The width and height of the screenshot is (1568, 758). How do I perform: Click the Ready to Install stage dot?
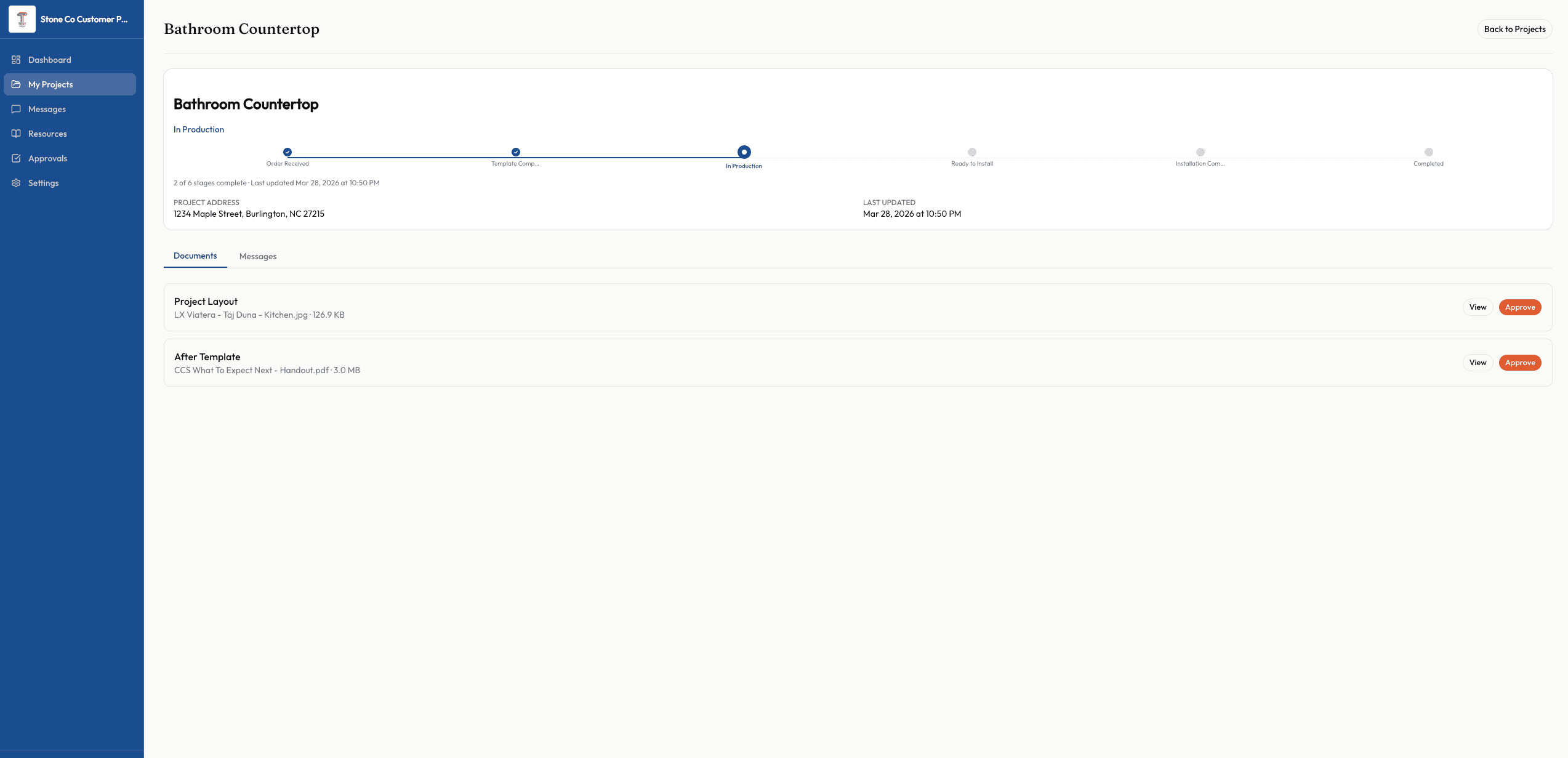tap(971, 152)
